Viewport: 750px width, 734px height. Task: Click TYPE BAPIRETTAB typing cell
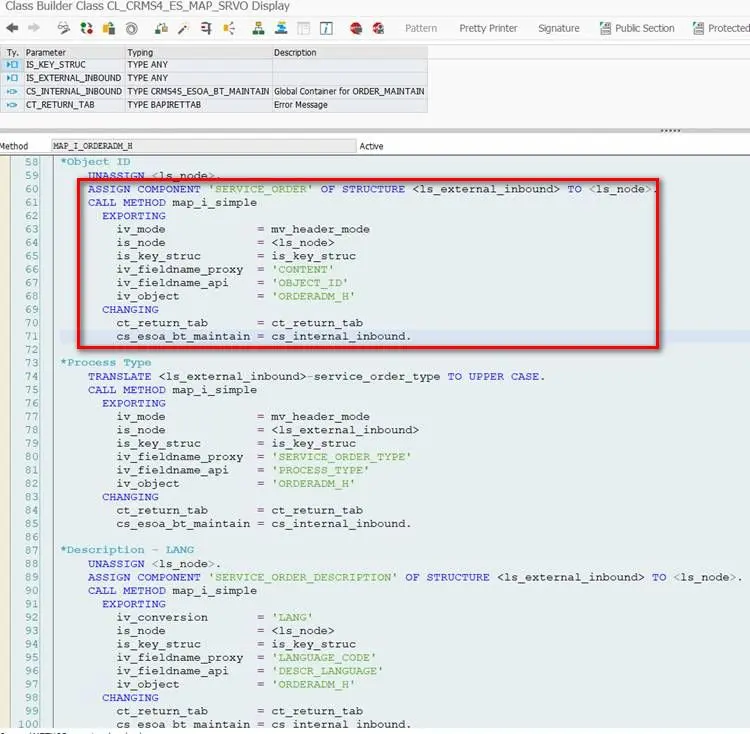pyautogui.click(x=199, y=105)
